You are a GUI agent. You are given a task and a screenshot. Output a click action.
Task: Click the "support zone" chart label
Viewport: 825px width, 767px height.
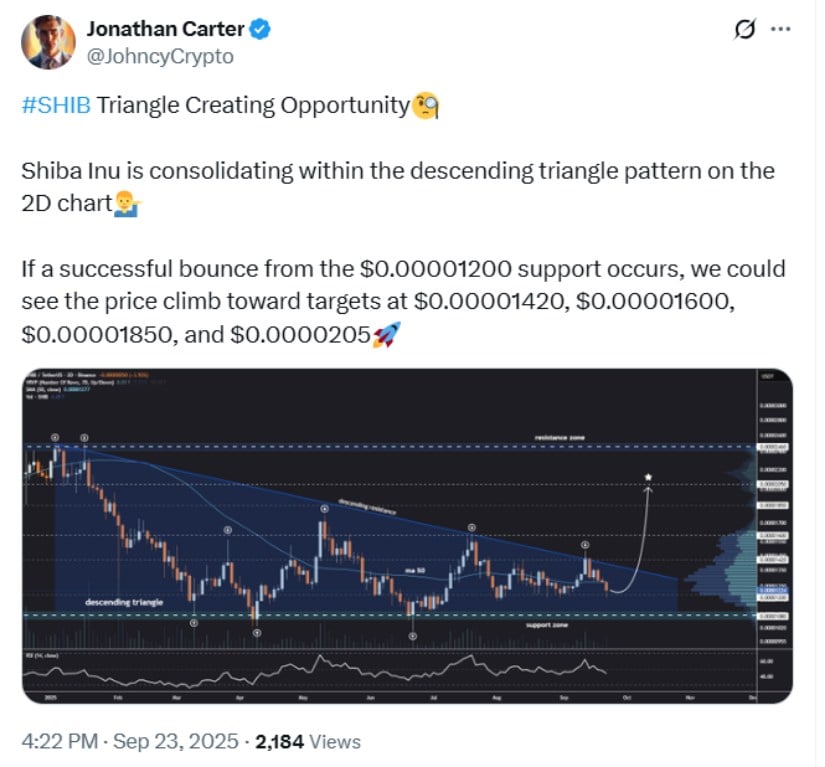point(547,625)
